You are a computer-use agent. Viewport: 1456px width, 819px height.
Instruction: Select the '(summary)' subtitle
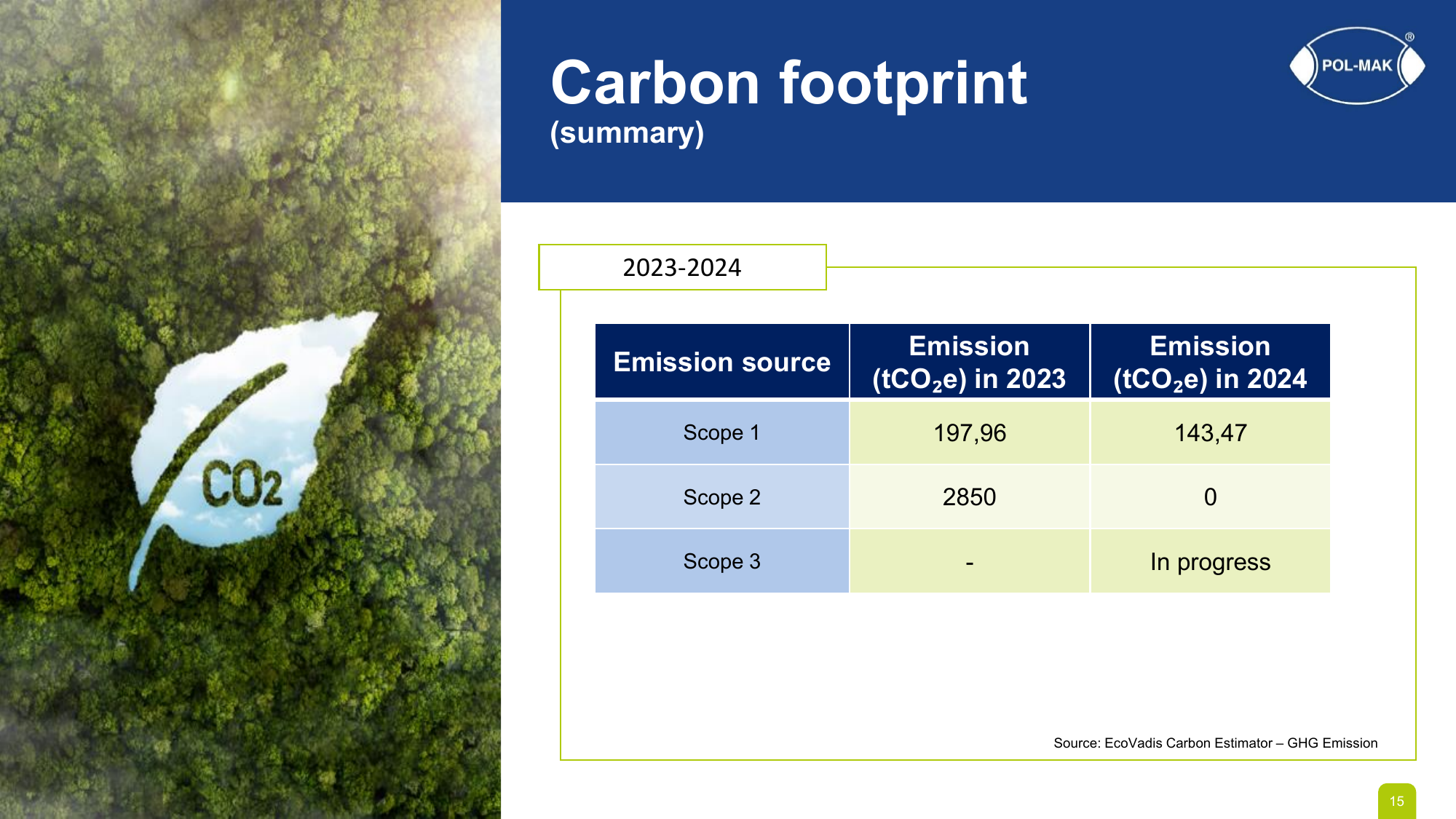[x=627, y=133]
